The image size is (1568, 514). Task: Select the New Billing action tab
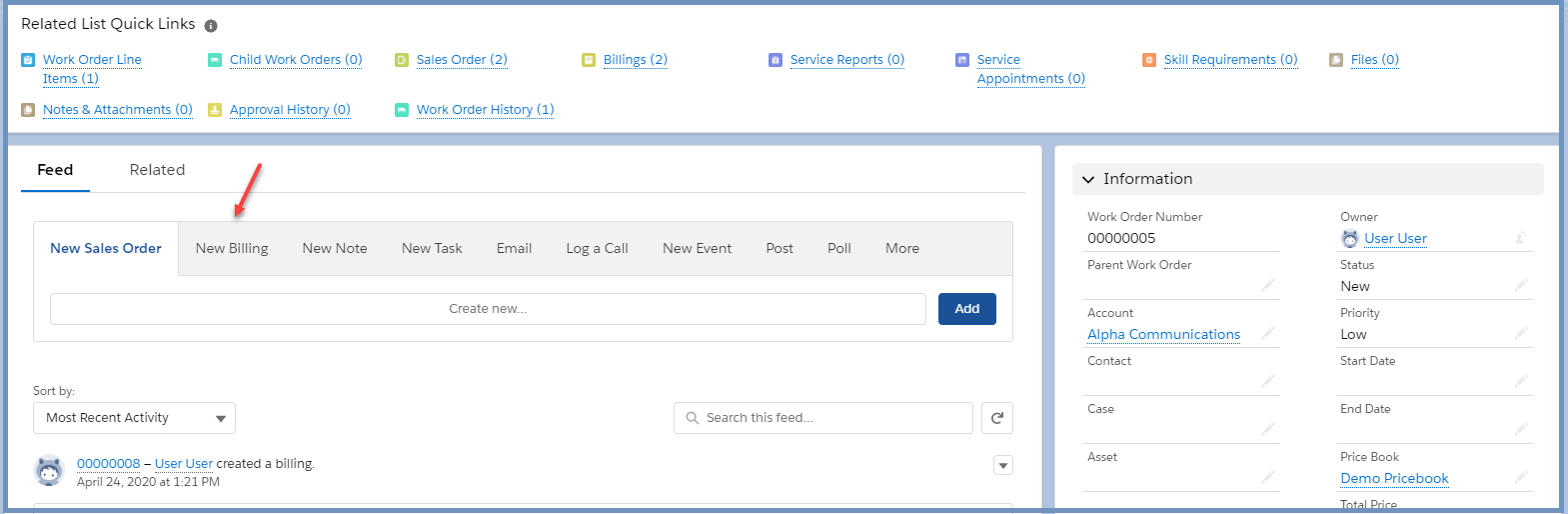click(x=232, y=248)
